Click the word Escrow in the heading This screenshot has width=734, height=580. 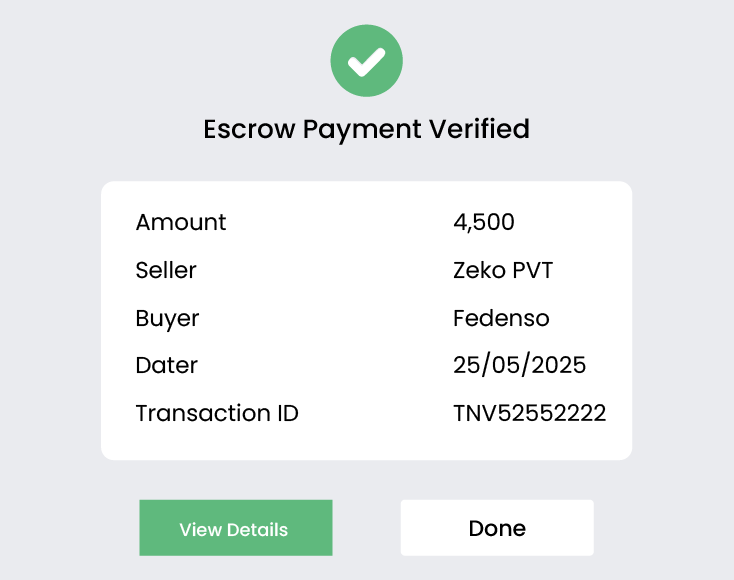[x=249, y=129]
